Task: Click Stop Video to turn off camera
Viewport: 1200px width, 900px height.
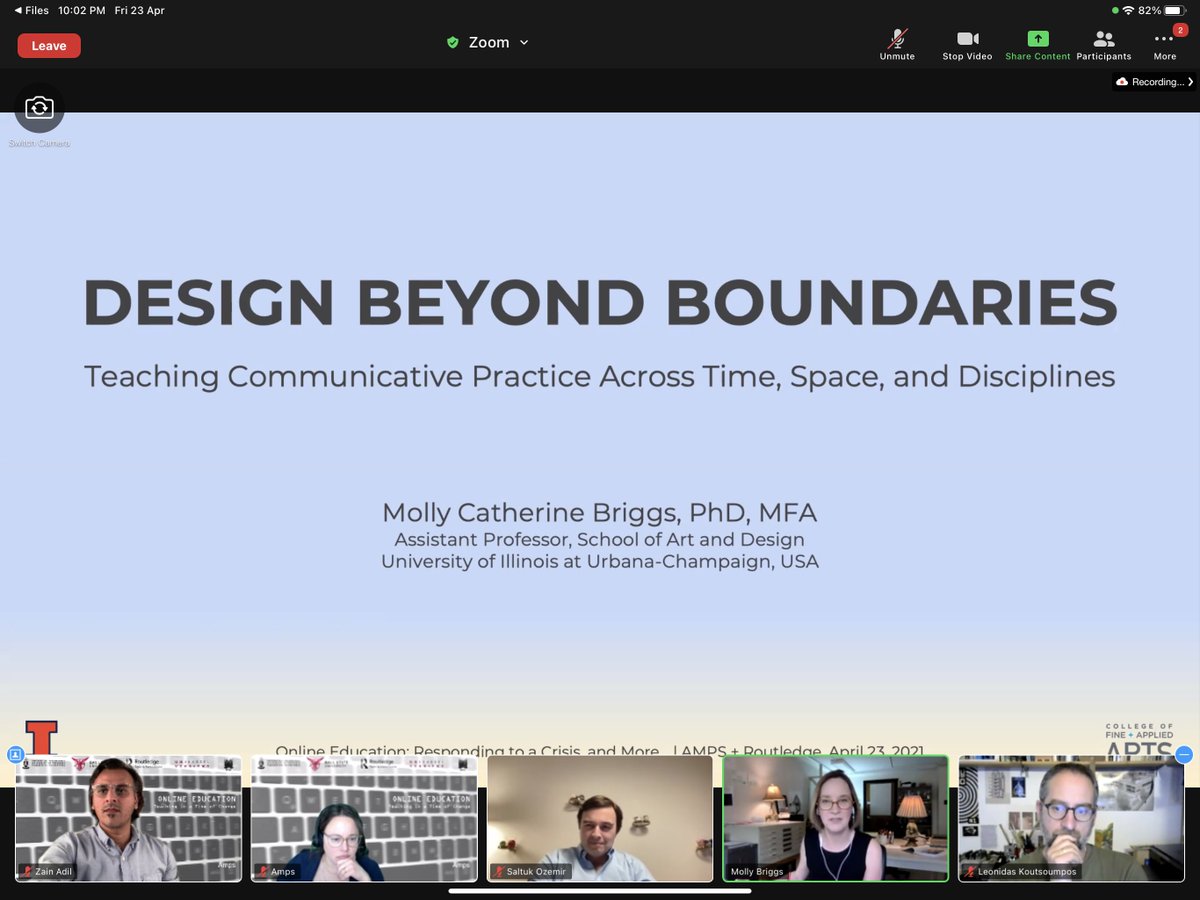Action: (966, 42)
